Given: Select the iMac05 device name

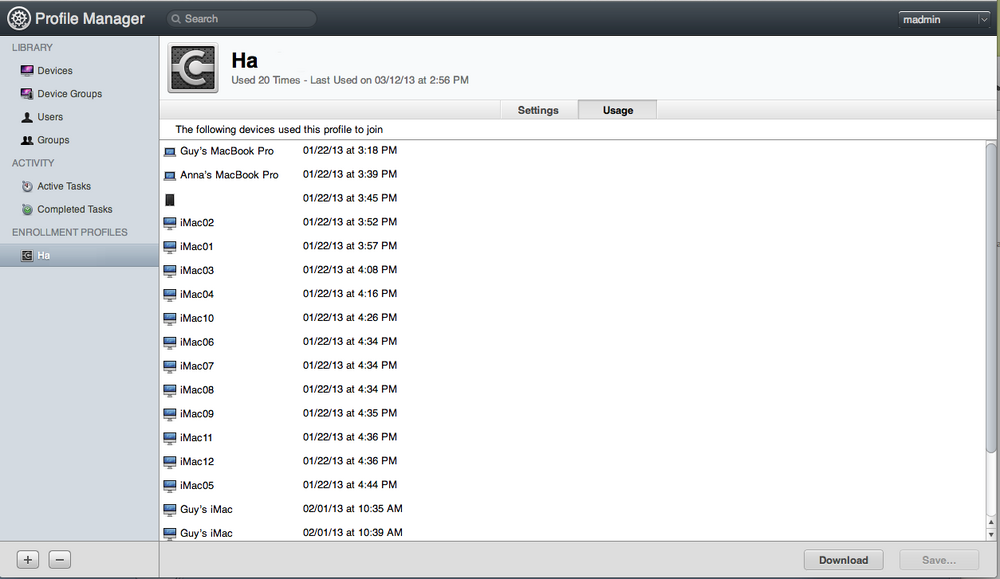Looking at the screenshot, I should click(x=196, y=485).
